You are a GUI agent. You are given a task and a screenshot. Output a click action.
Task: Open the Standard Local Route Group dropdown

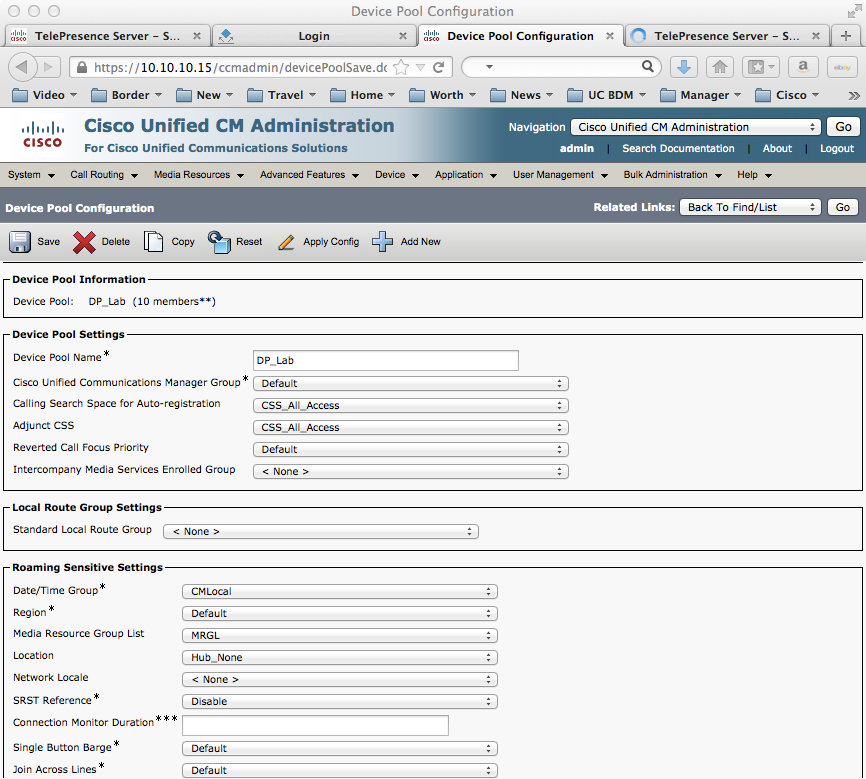coord(321,531)
